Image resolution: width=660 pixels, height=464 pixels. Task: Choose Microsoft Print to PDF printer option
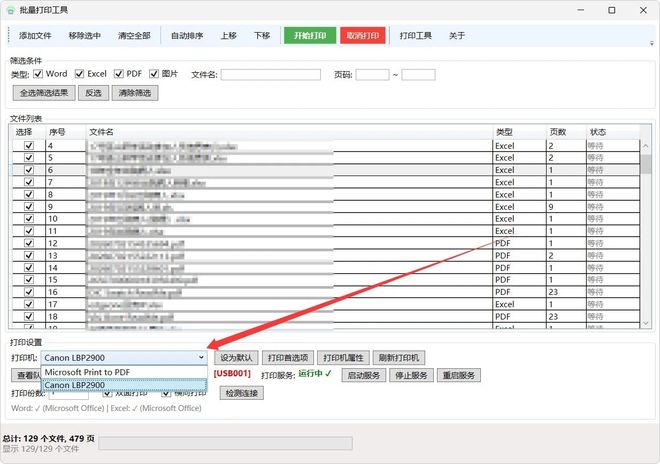tap(124, 372)
